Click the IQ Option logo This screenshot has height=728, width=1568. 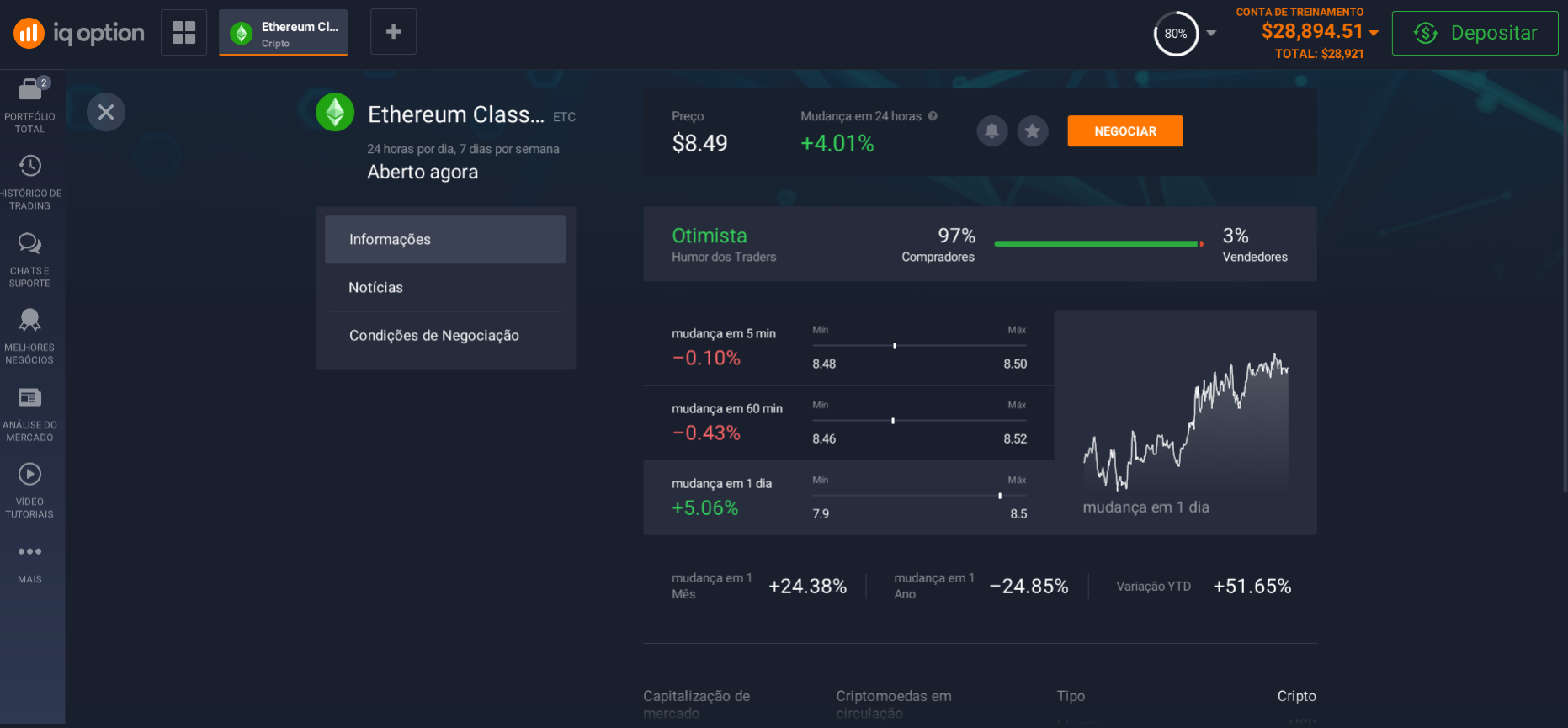point(78,33)
